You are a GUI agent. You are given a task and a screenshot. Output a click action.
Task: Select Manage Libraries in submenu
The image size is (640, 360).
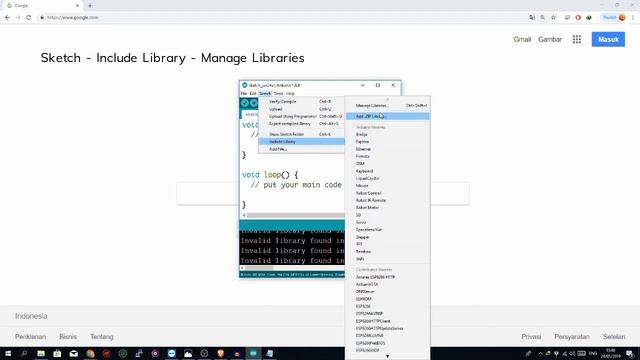click(x=387, y=105)
